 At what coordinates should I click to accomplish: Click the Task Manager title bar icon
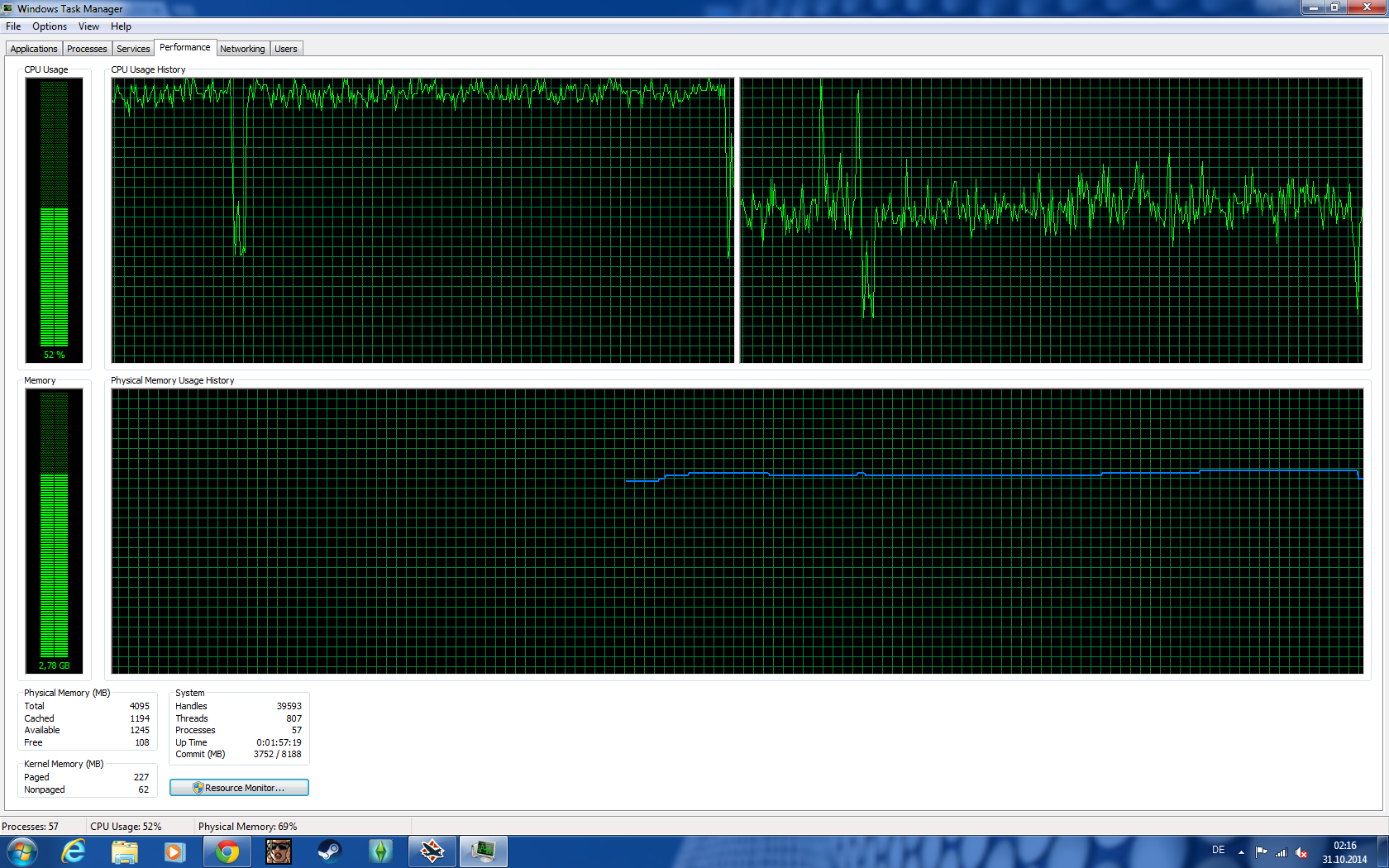pyautogui.click(x=8, y=8)
